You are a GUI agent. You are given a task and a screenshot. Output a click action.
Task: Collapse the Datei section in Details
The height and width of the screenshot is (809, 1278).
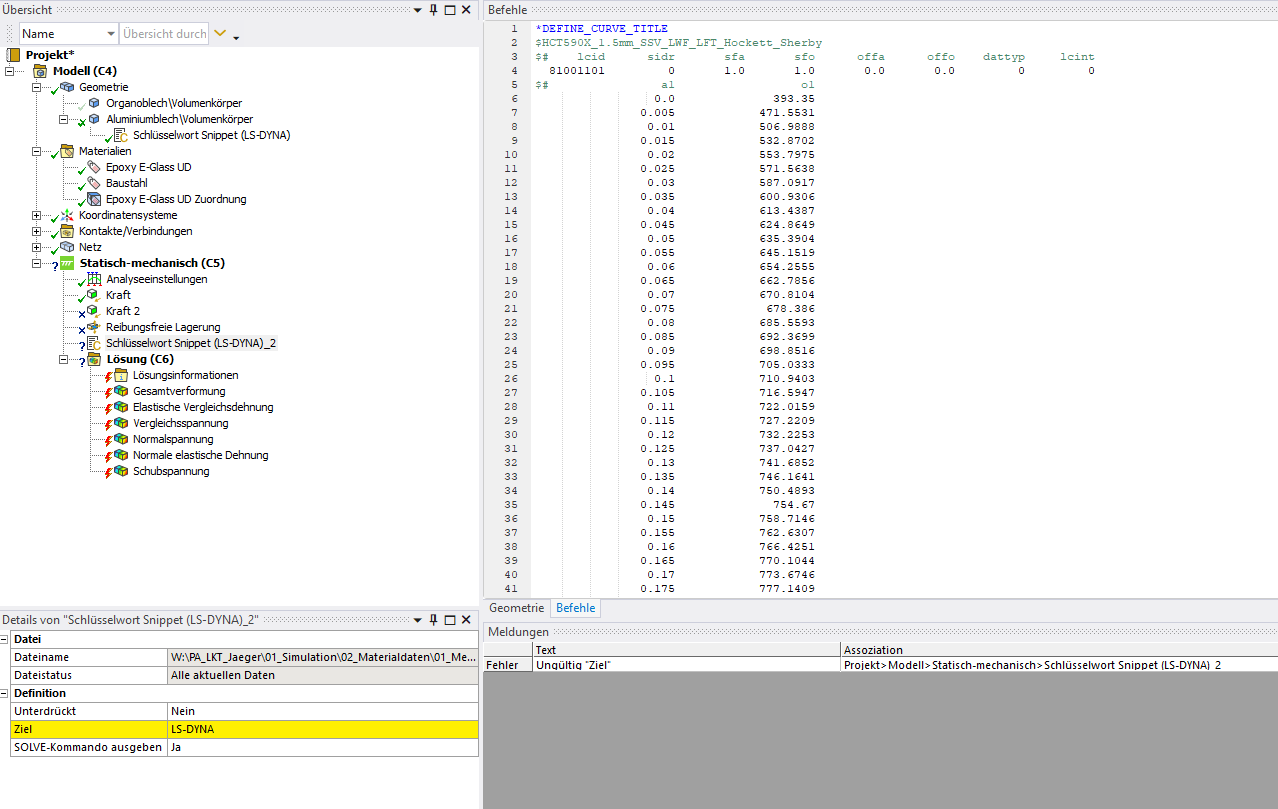[x=6, y=639]
